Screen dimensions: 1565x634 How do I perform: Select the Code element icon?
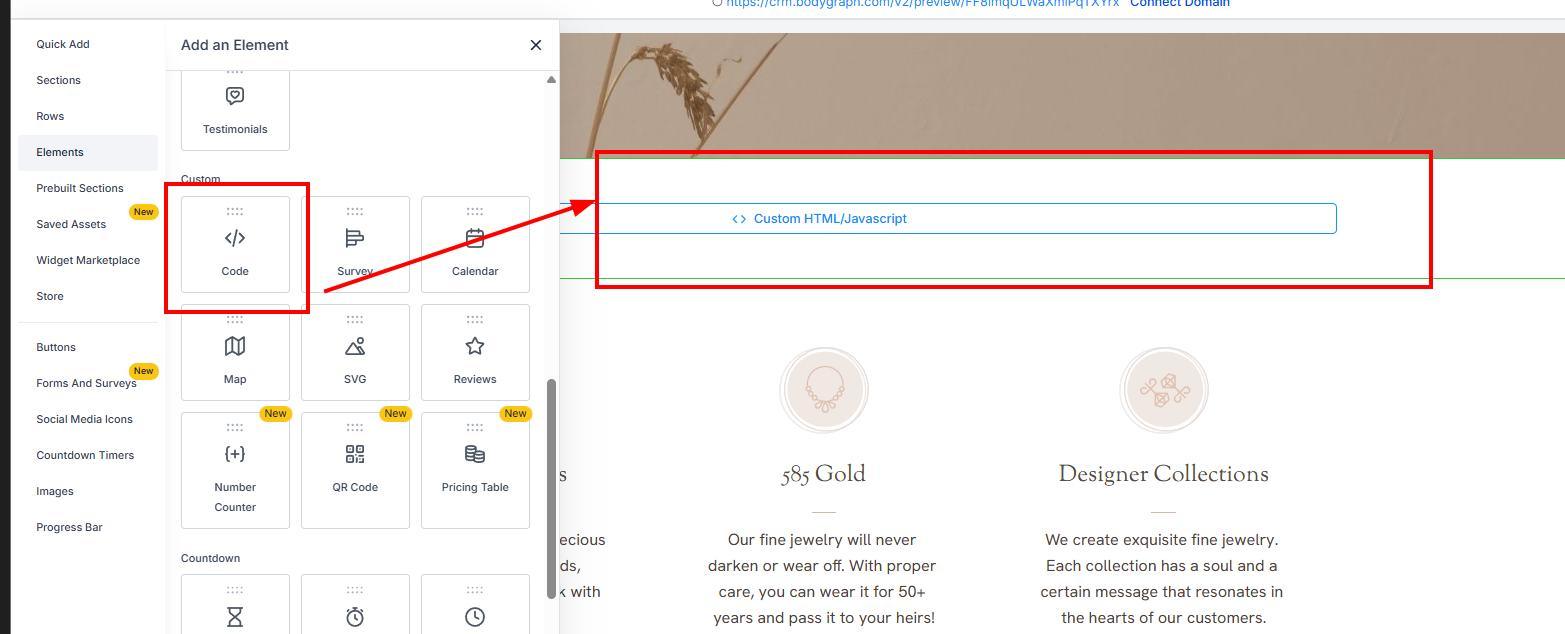(235, 239)
